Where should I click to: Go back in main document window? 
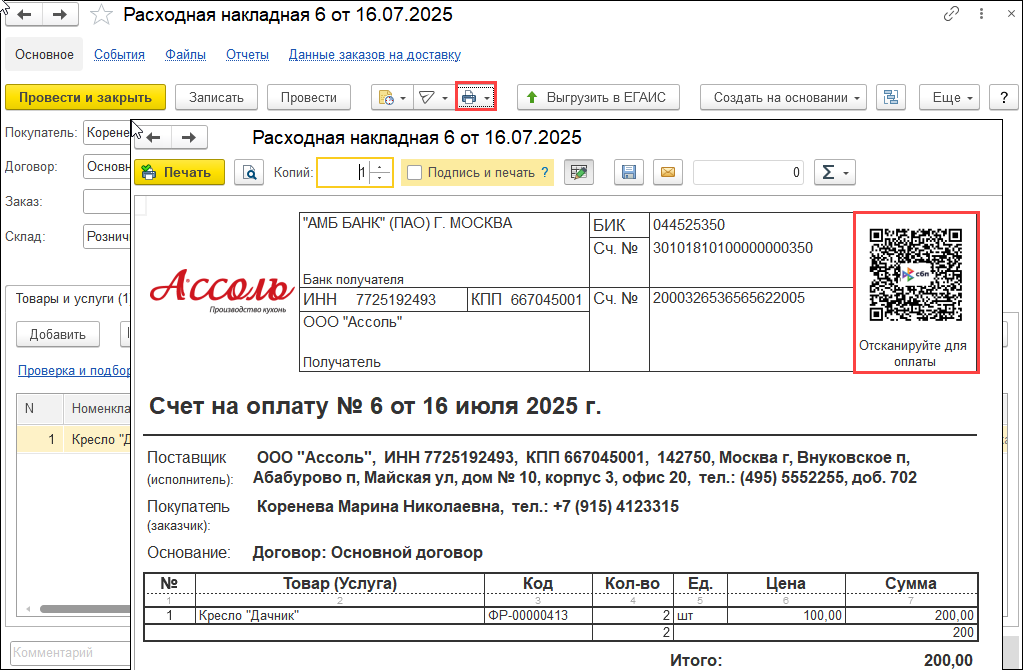coord(24,14)
